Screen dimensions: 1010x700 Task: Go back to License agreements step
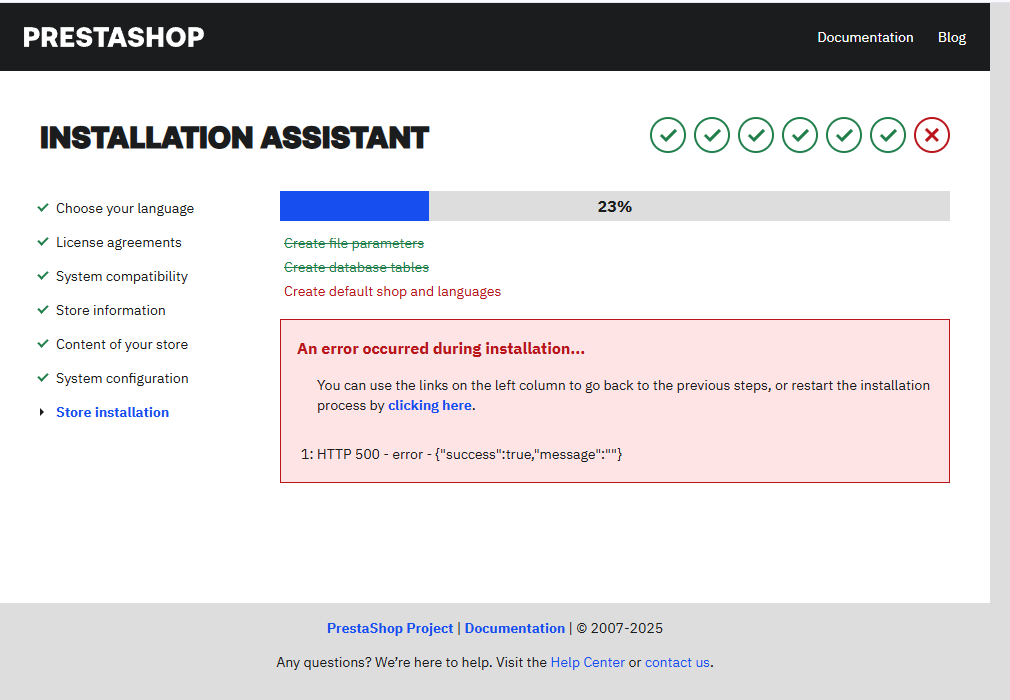(119, 243)
